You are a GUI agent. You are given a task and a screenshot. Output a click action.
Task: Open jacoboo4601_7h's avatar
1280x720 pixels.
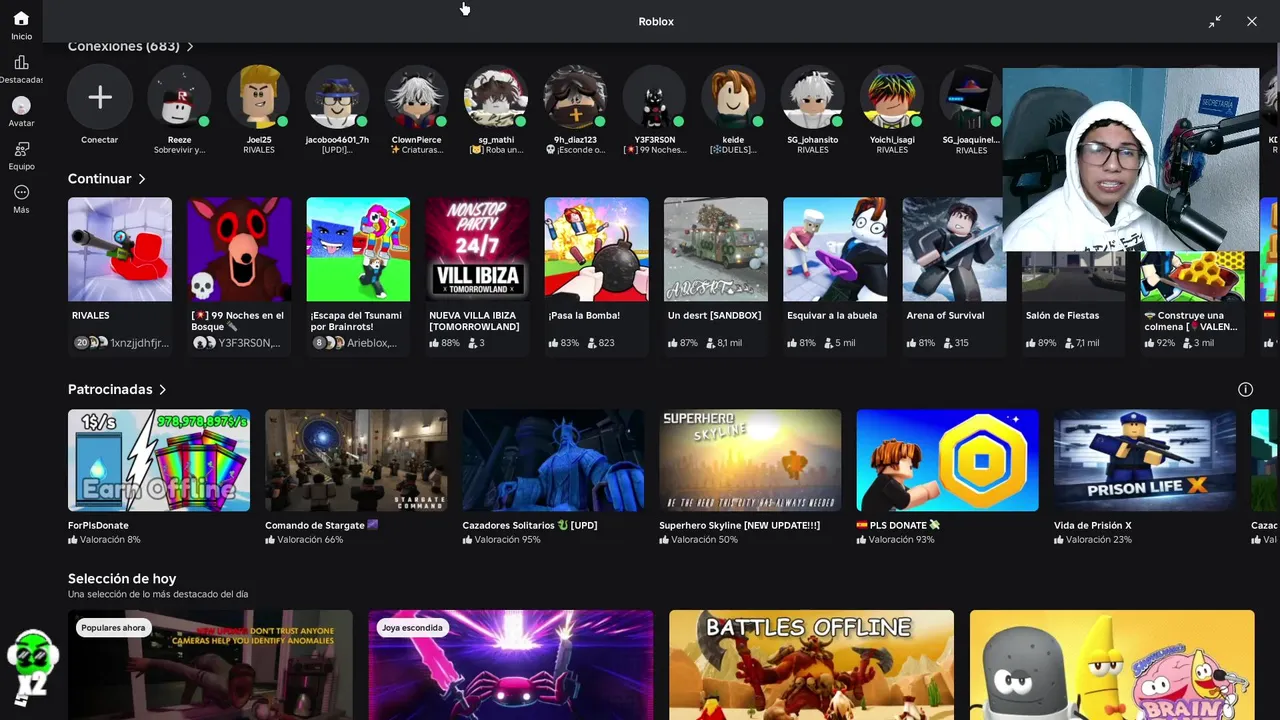pos(337,97)
